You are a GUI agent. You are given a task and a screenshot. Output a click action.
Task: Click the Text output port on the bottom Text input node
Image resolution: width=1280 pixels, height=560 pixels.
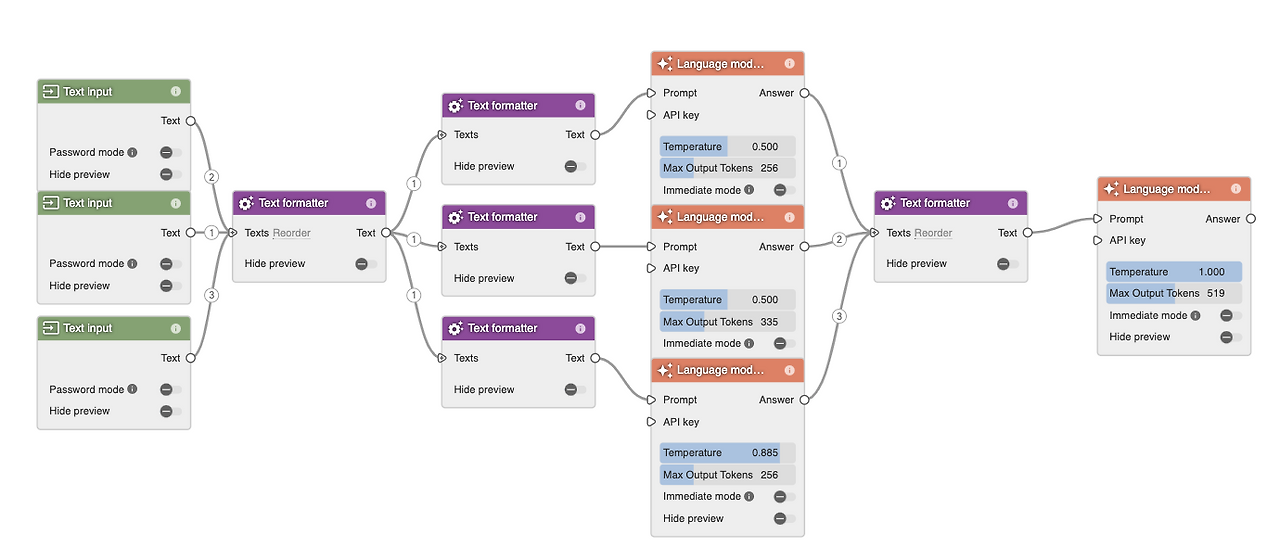point(190,358)
